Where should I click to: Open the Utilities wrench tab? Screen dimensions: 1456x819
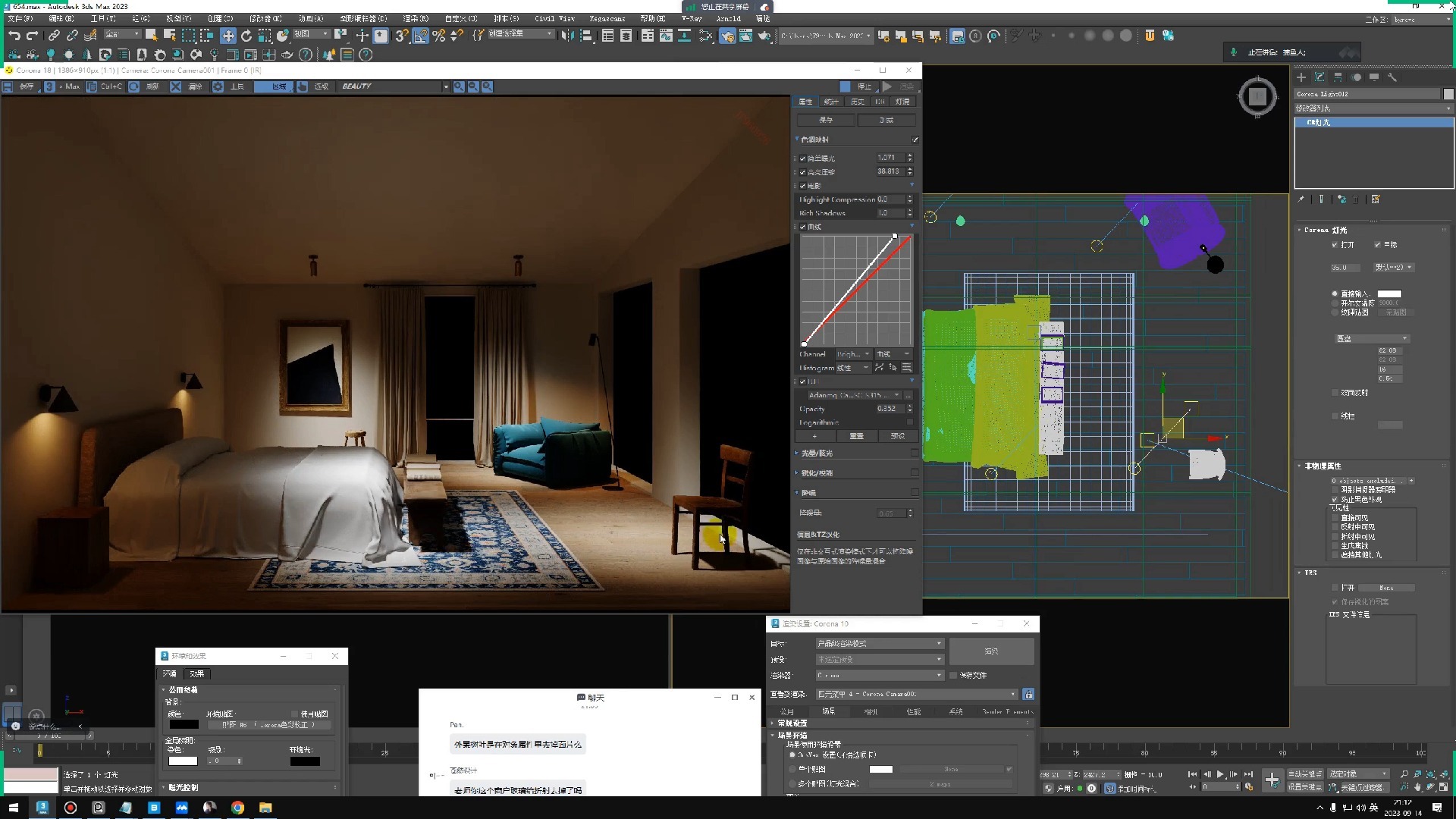coord(1392,77)
